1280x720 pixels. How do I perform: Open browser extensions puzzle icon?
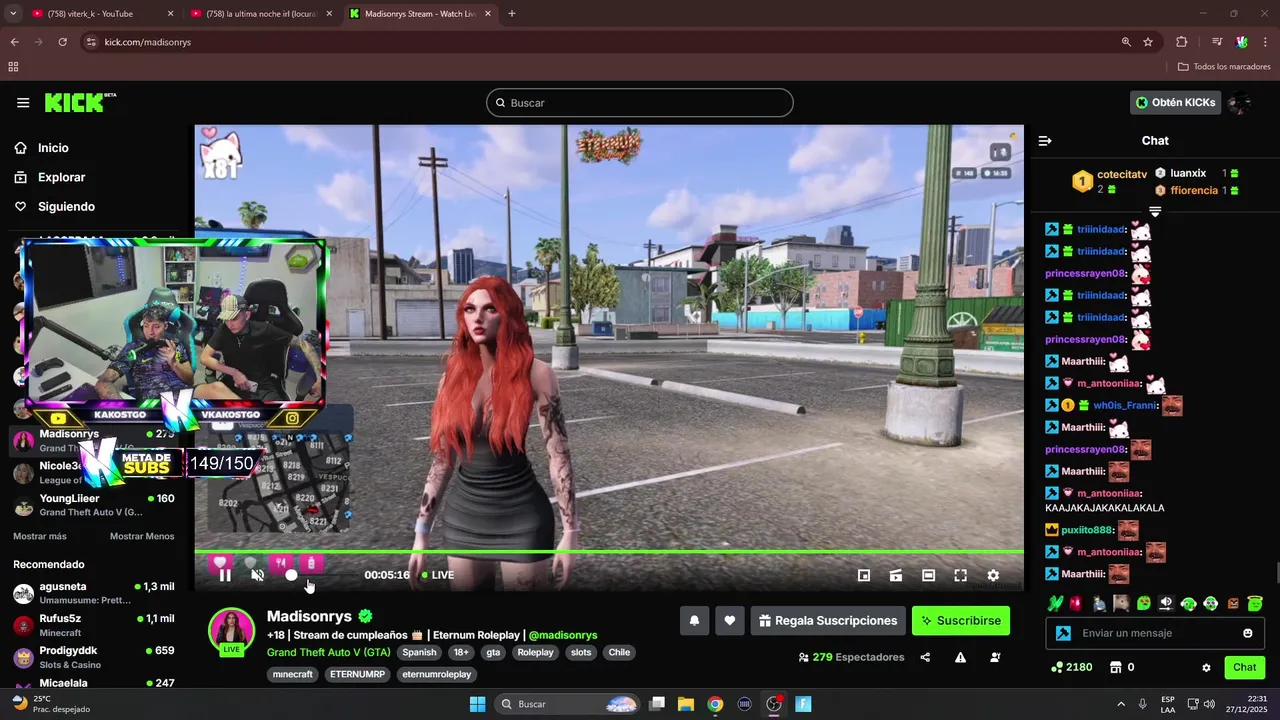(1182, 42)
